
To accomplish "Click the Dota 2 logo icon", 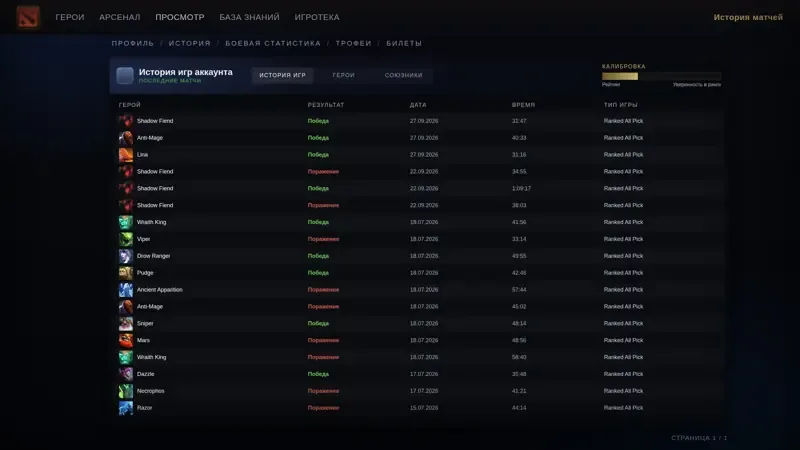I will pos(28,17).
